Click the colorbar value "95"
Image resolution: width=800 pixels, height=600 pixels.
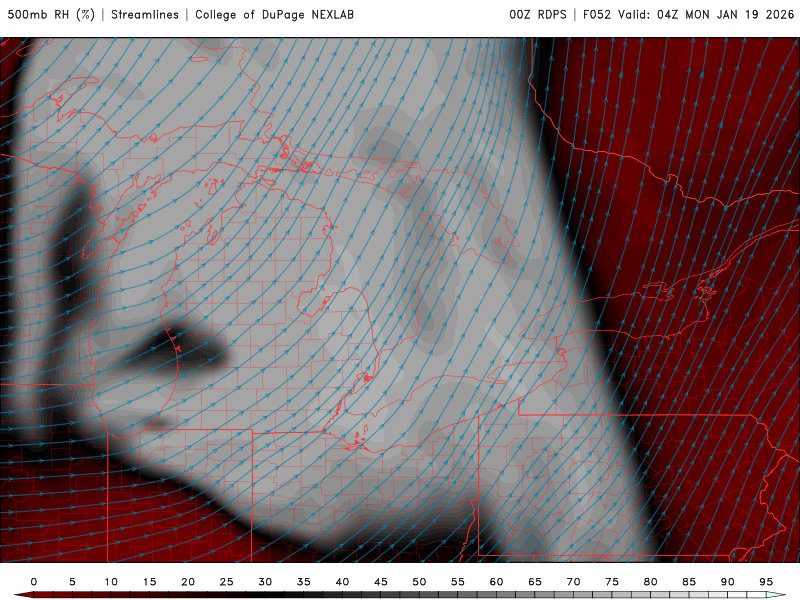click(x=766, y=582)
